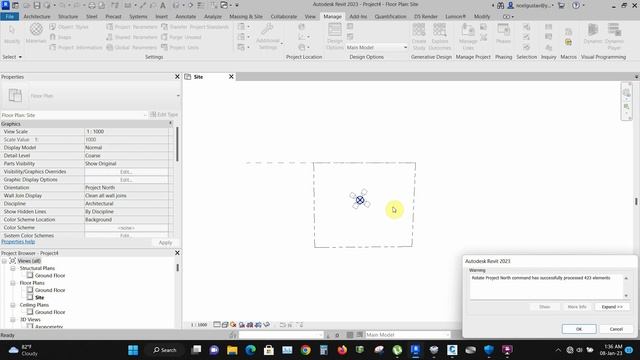Click Edit for Graphic Display Options
The image size is (640, 360).
point(126,180)
